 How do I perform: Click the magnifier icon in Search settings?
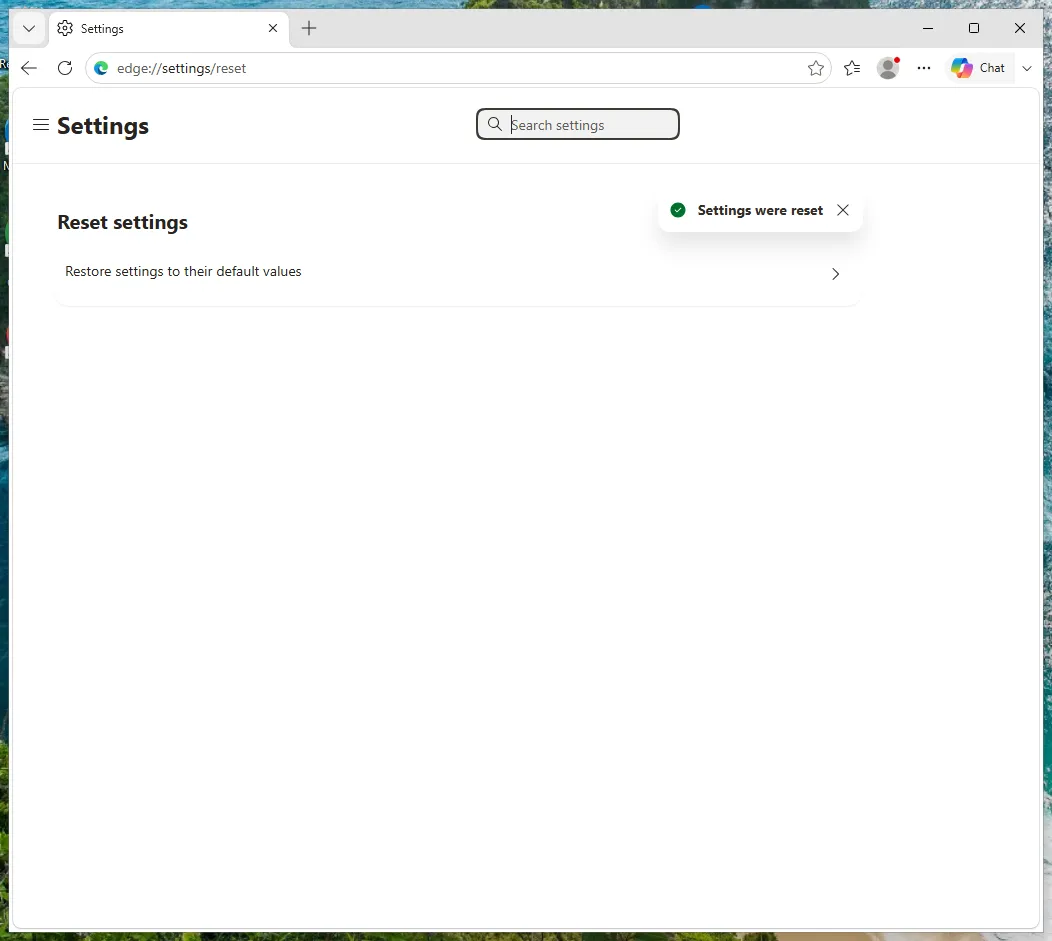[x=494, y=124]
